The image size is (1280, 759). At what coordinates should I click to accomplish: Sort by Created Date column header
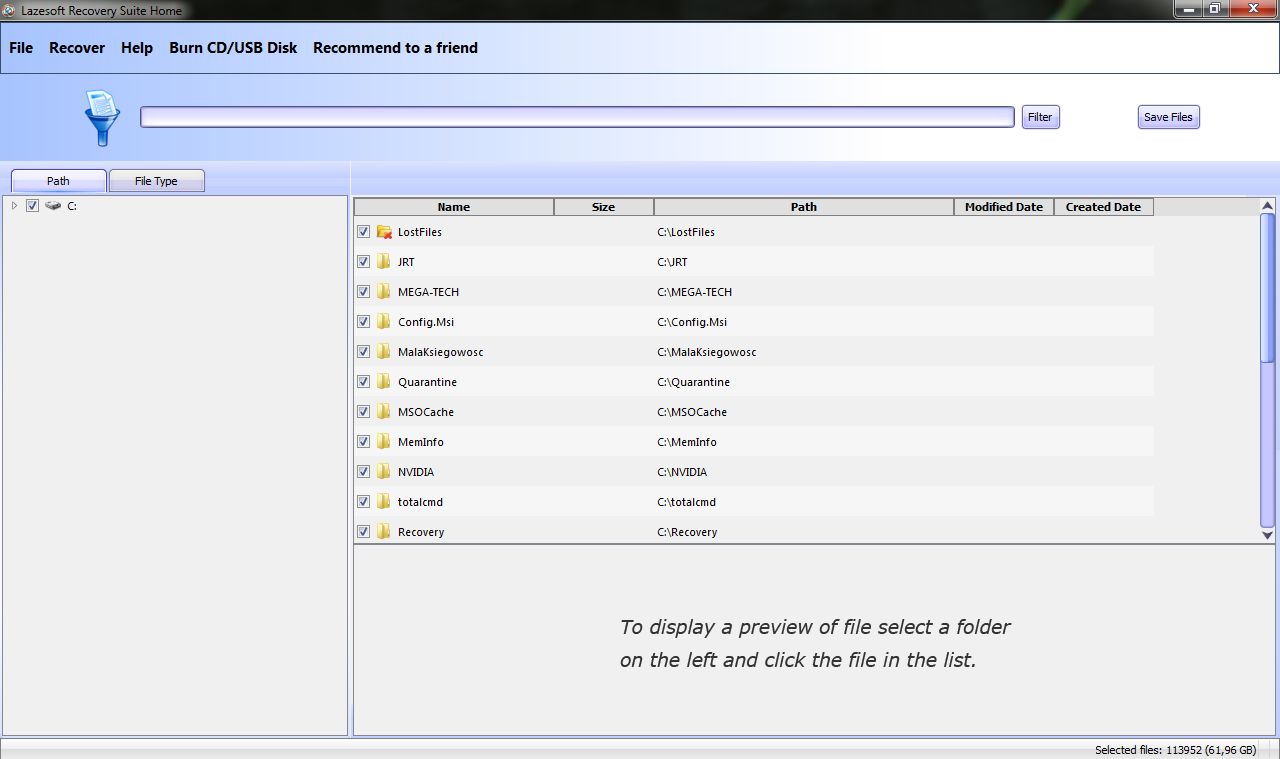pos(1104,207)
